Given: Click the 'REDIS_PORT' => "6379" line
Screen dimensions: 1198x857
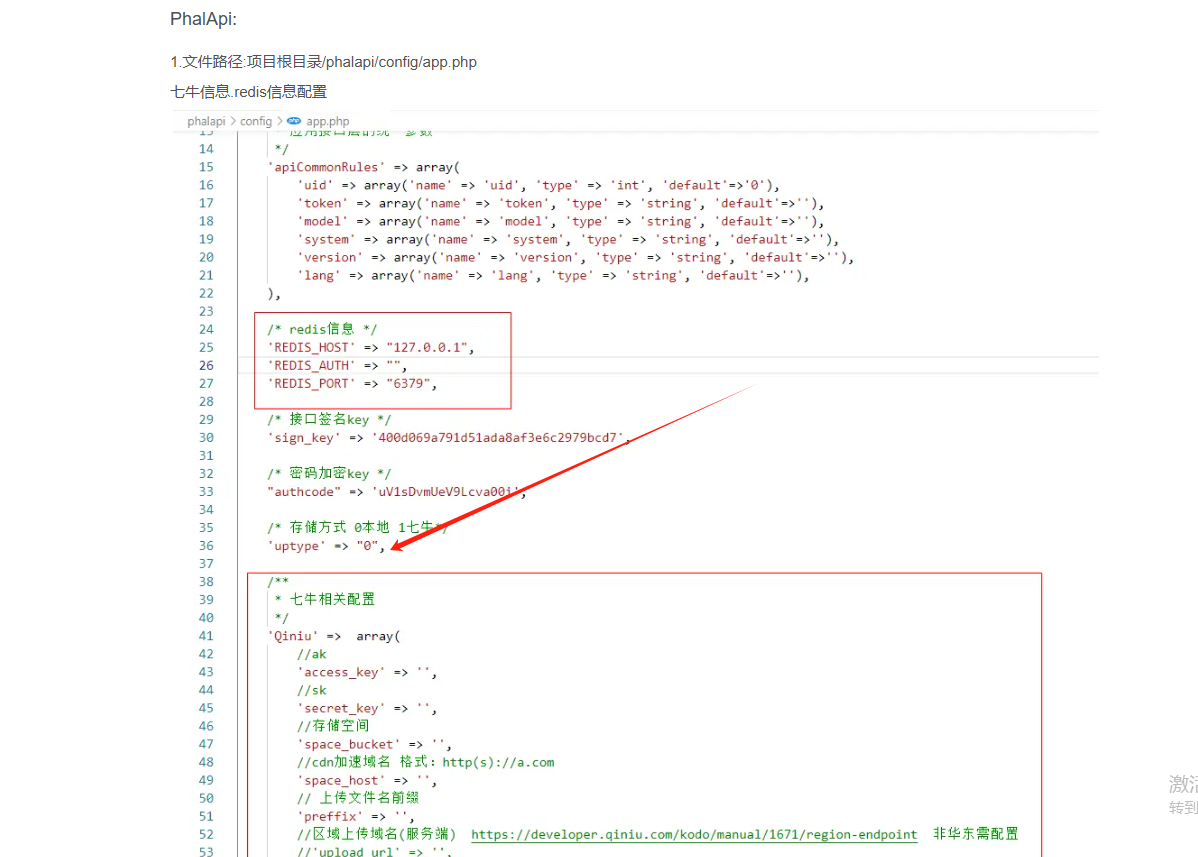Looking at the screenshot, I should click(x=352, y=383).
